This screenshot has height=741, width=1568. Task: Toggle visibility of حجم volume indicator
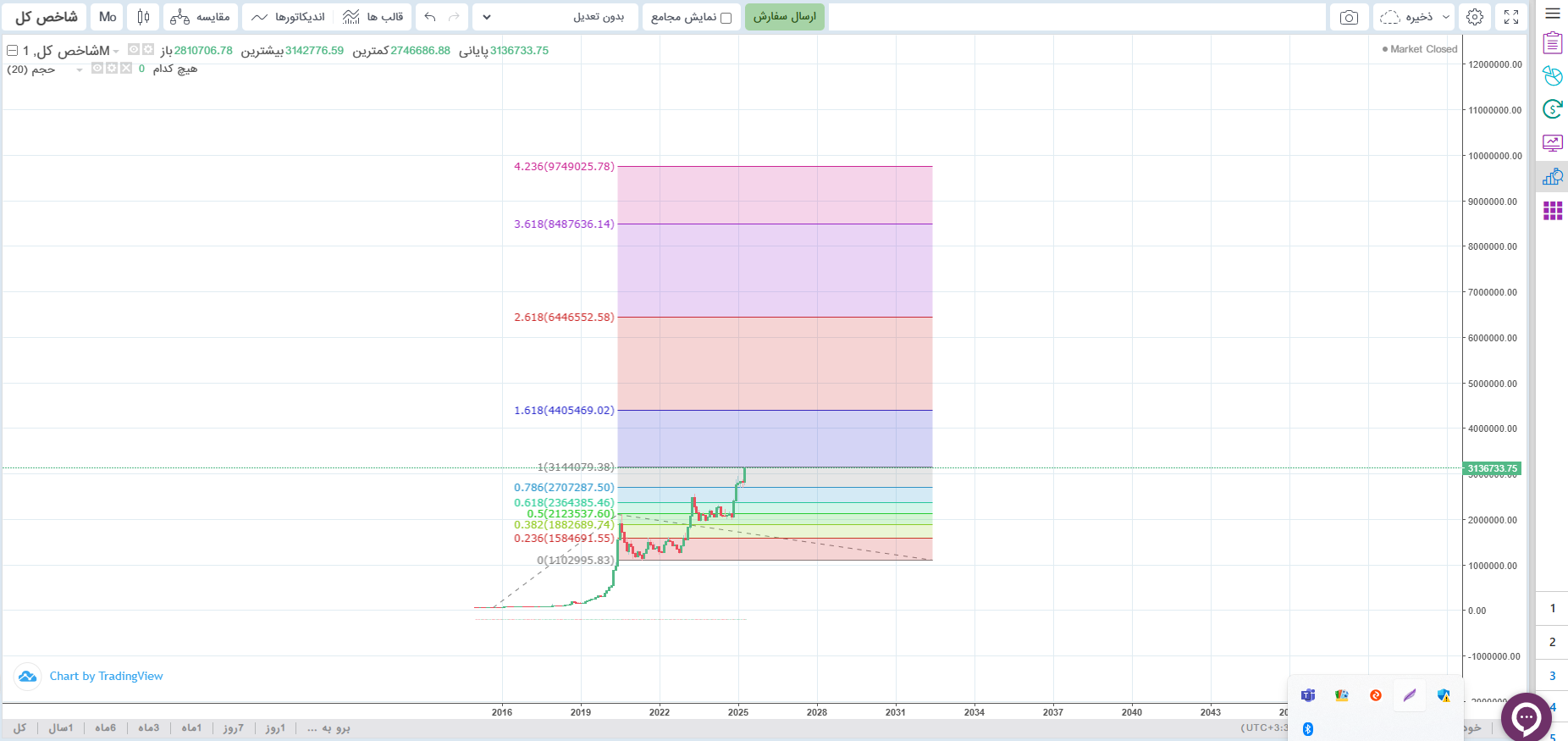(x=97, y=69)
